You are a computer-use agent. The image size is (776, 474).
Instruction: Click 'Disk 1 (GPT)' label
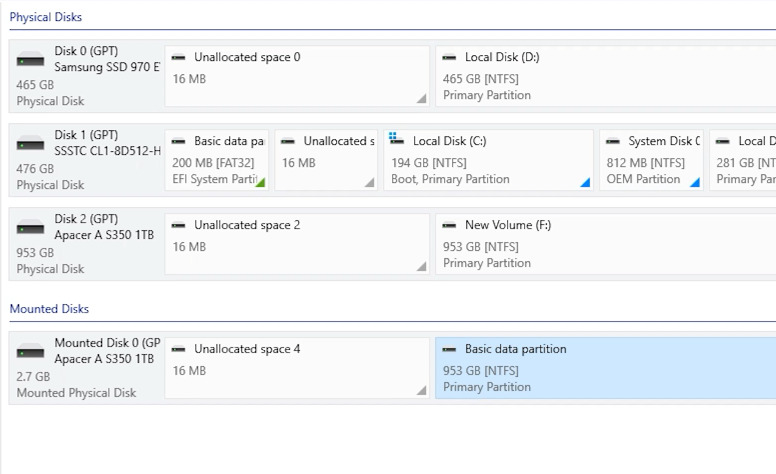pos(86,135)
